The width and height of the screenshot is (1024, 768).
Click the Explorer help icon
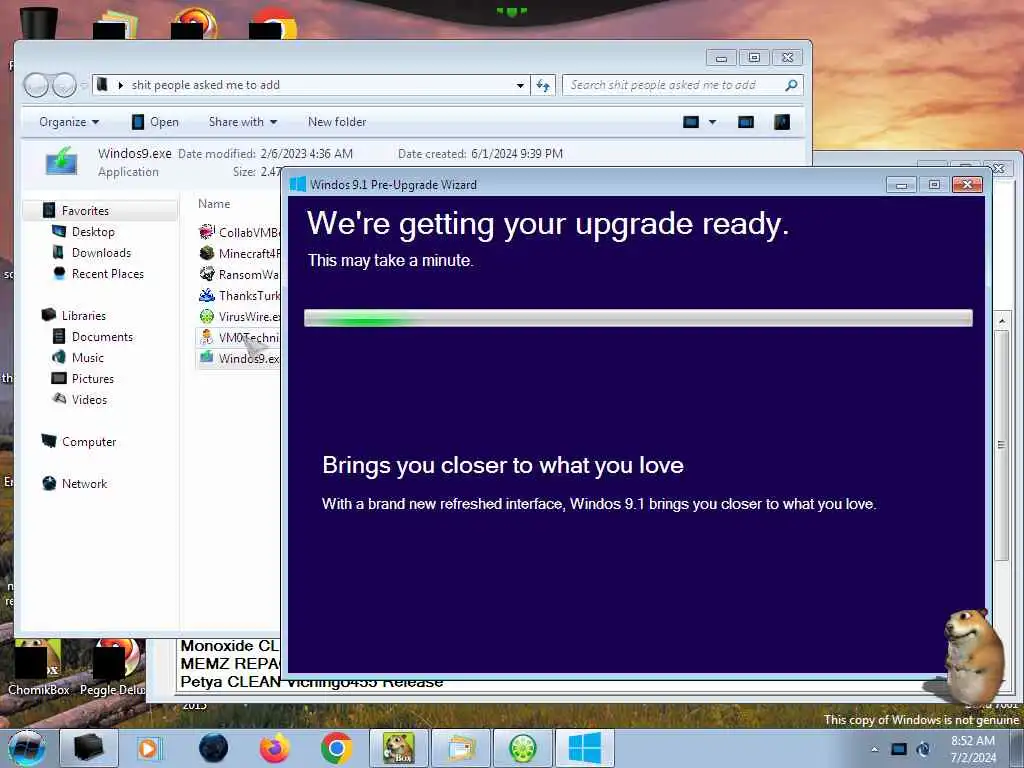pos(782,122)
